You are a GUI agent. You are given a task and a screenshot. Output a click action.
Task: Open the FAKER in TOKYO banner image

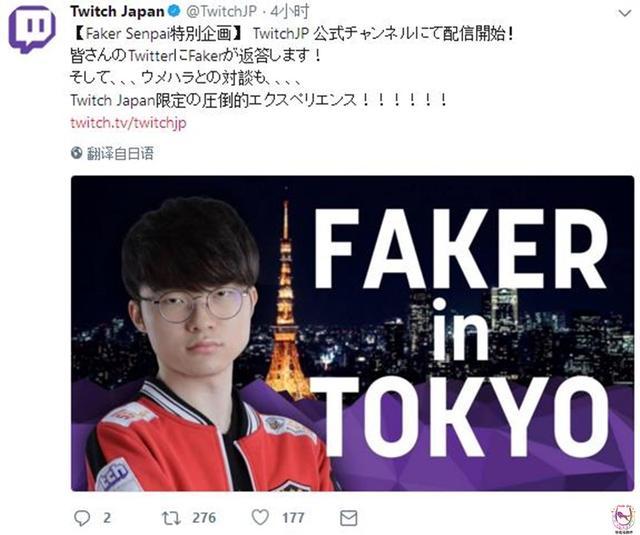(353, 333)
